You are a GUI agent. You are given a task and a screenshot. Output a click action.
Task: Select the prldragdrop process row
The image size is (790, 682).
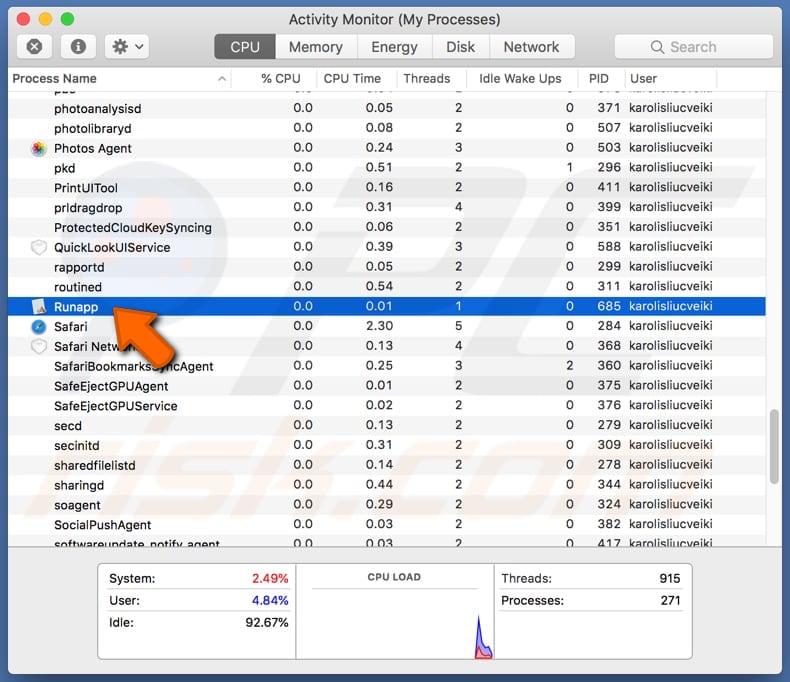(387, 208)
